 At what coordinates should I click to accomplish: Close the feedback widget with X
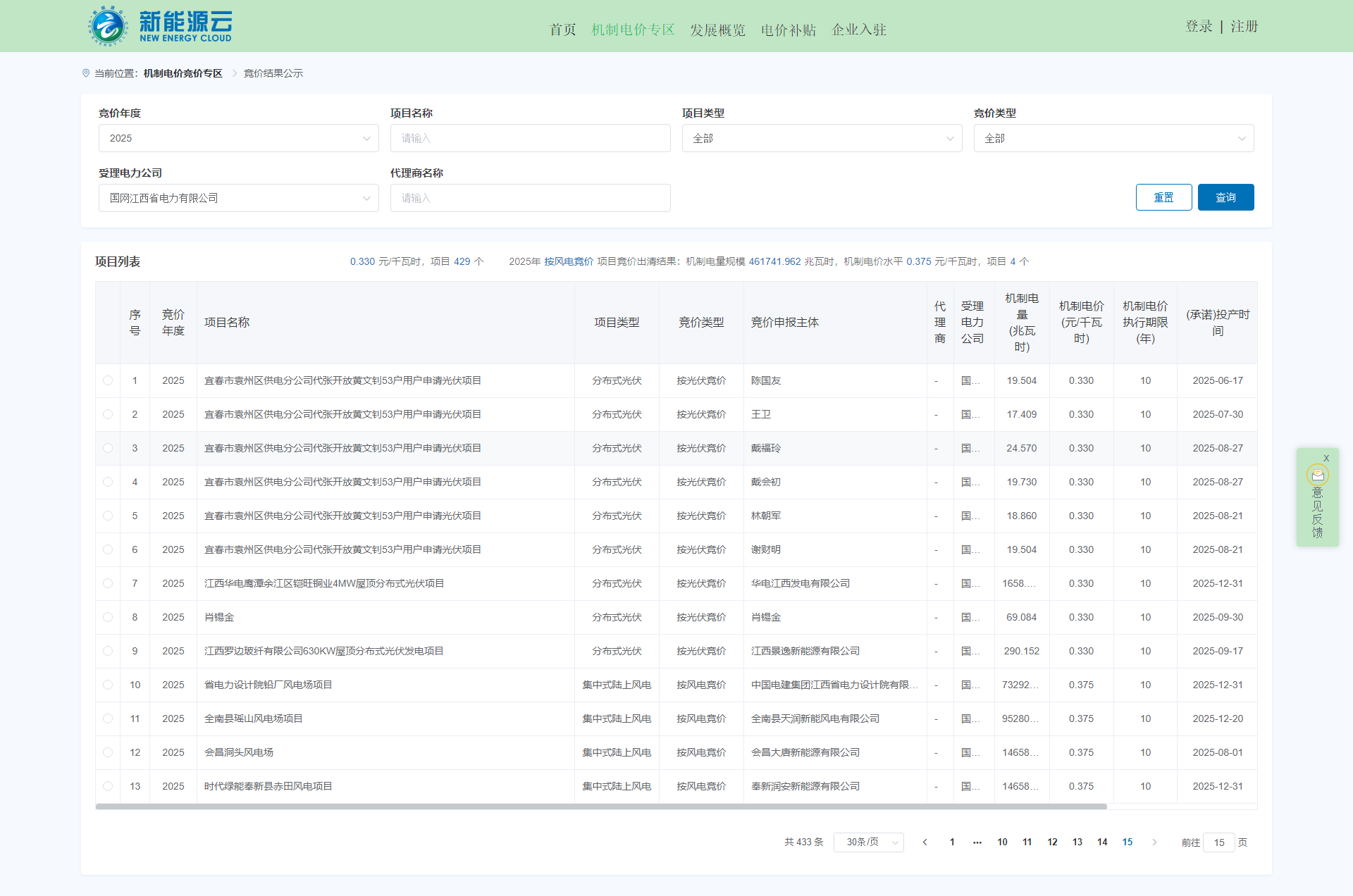(x=1326, y=458)
